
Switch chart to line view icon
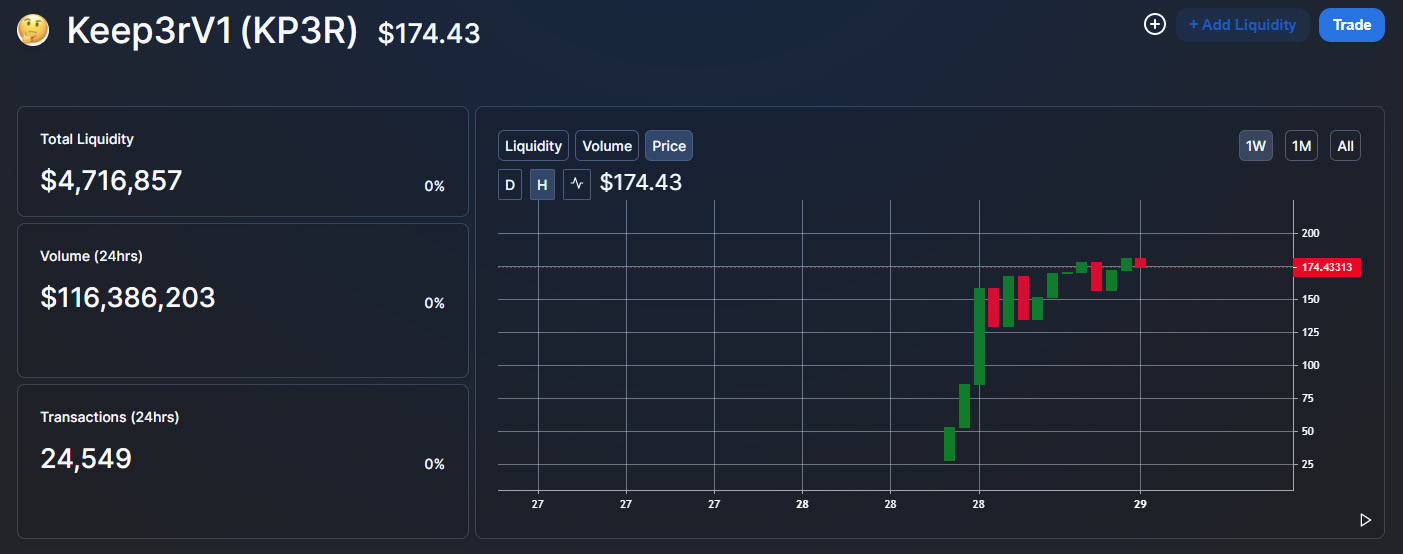click(x=577, y=184)
